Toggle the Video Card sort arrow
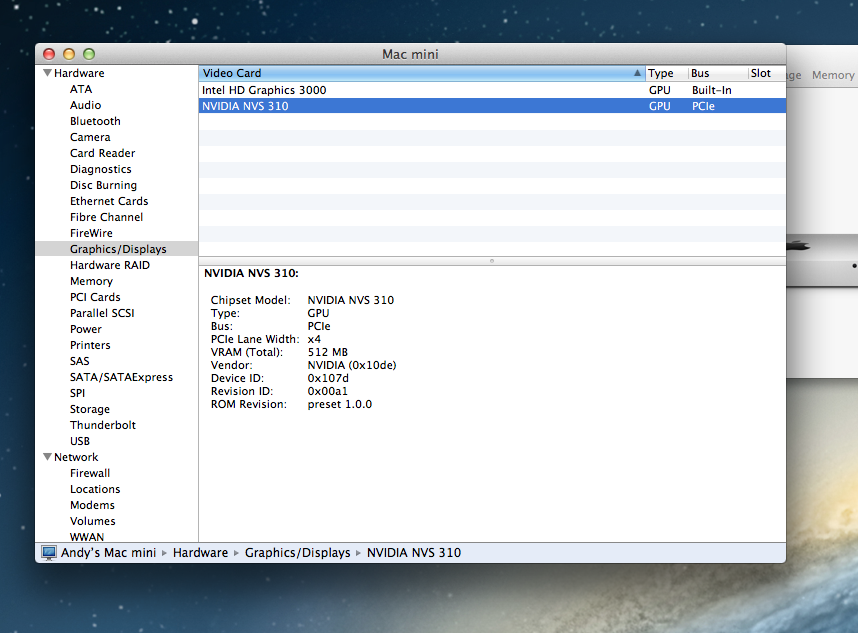 click(x=637, y=73)
